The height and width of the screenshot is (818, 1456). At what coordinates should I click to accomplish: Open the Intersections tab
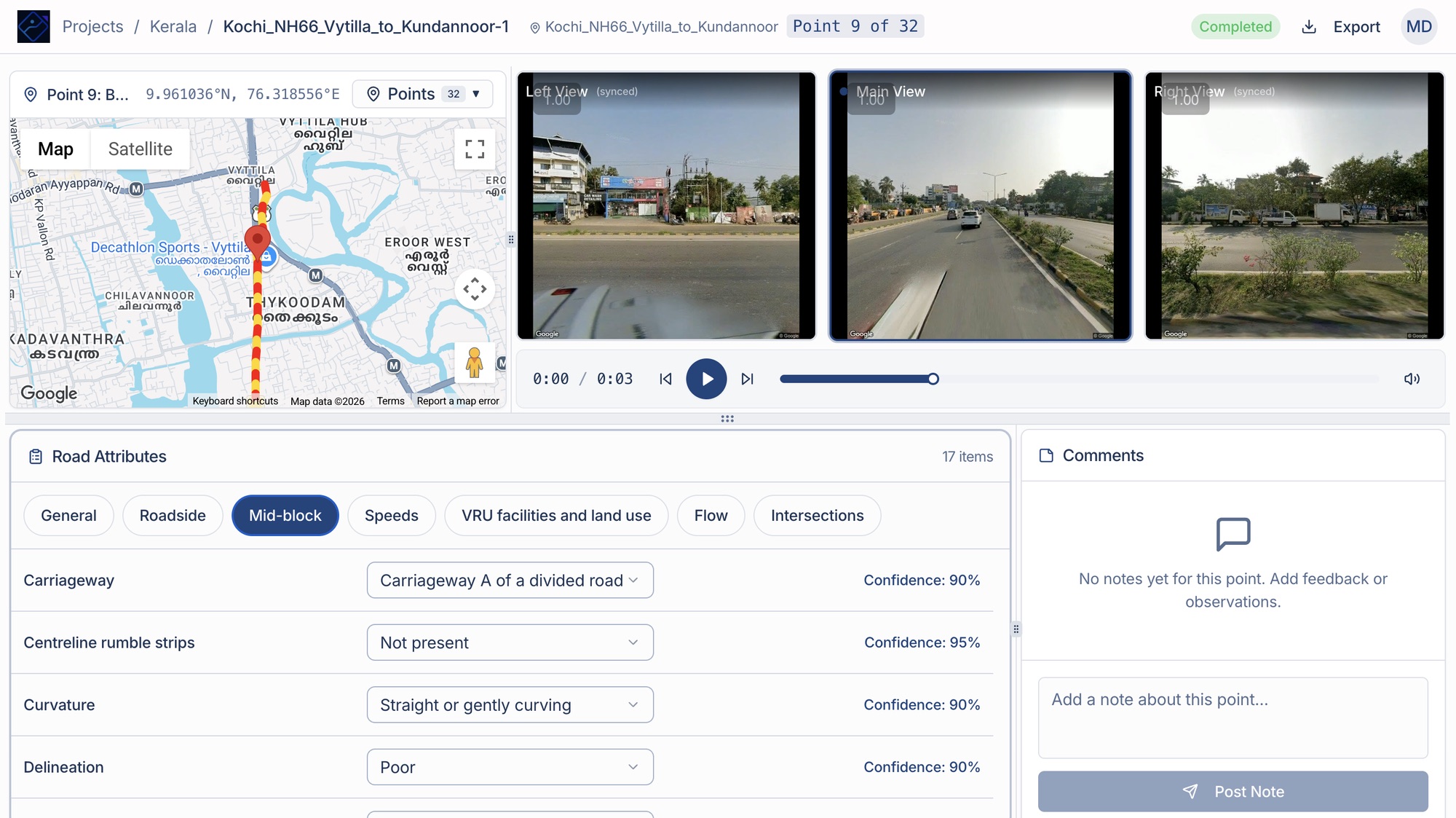click(817, 516)
